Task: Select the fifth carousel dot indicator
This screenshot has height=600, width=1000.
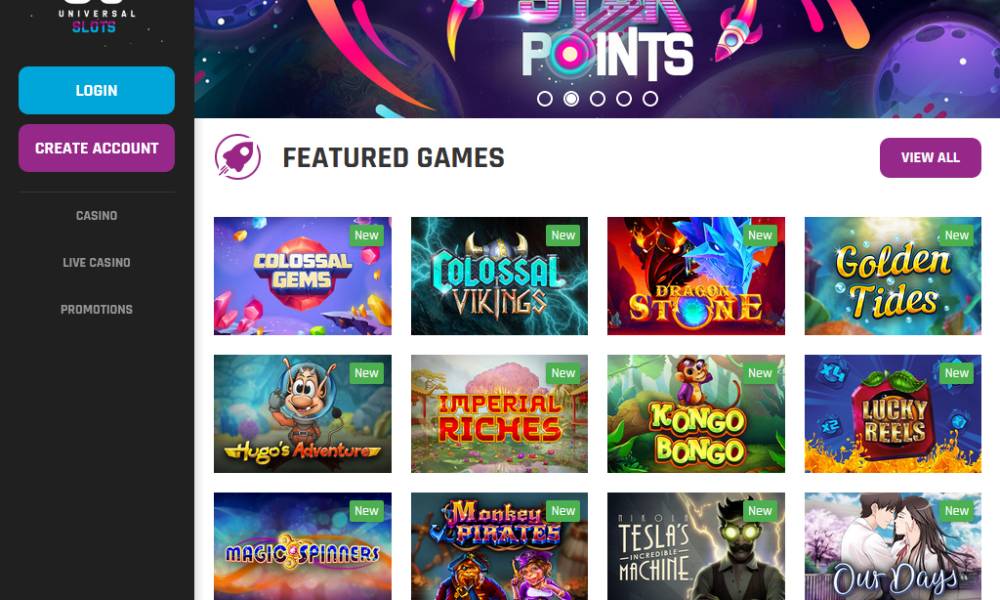Action: pos(650,99)
